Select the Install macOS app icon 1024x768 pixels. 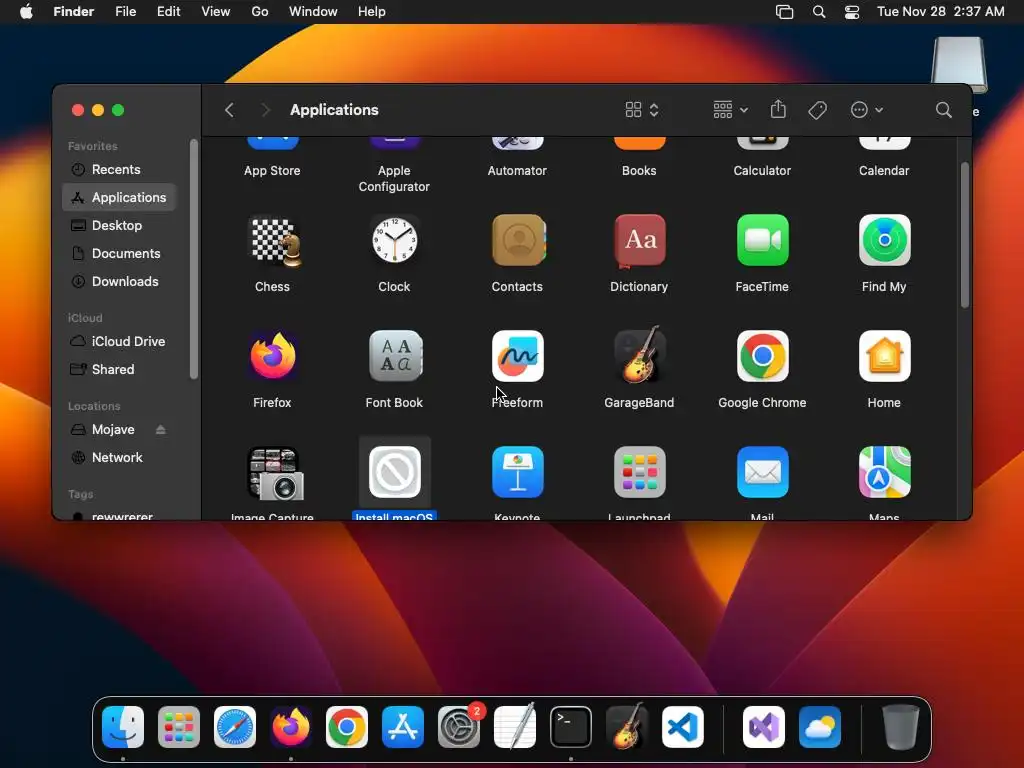pos(394,472)
